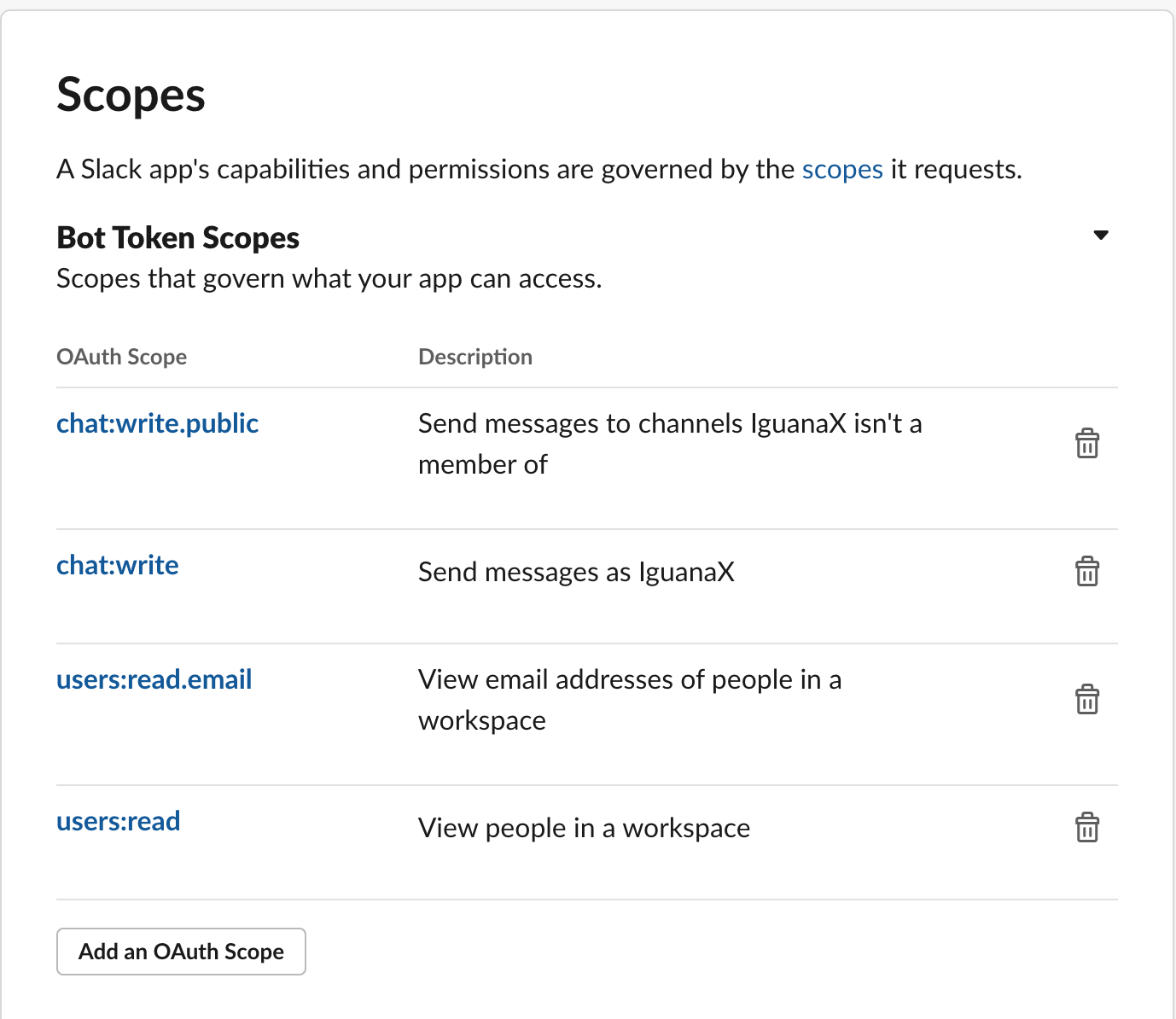Viewport: 1176px width, 1019px height.
Task: Click the 'View email addresses of people' description
Action: click(629, 680)
